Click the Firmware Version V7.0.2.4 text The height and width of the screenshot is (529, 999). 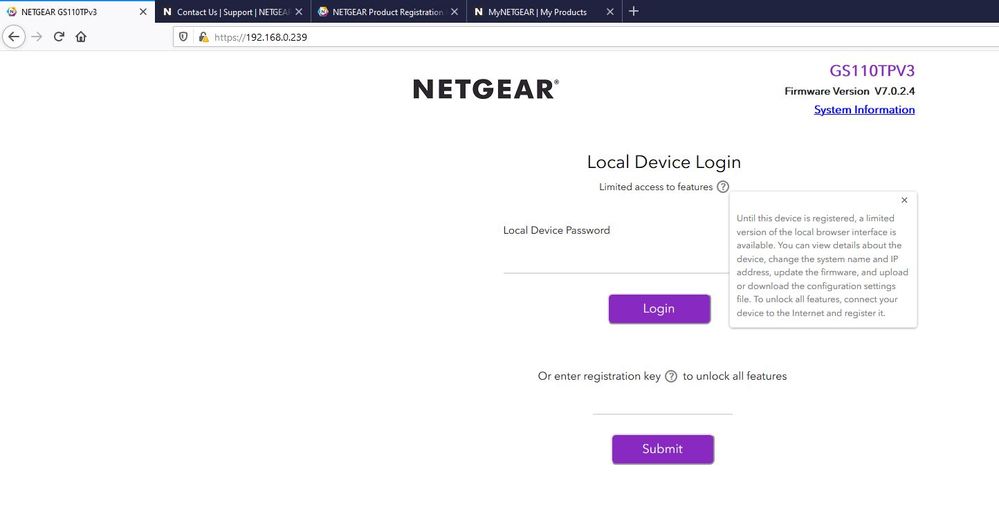click(849, 91)
